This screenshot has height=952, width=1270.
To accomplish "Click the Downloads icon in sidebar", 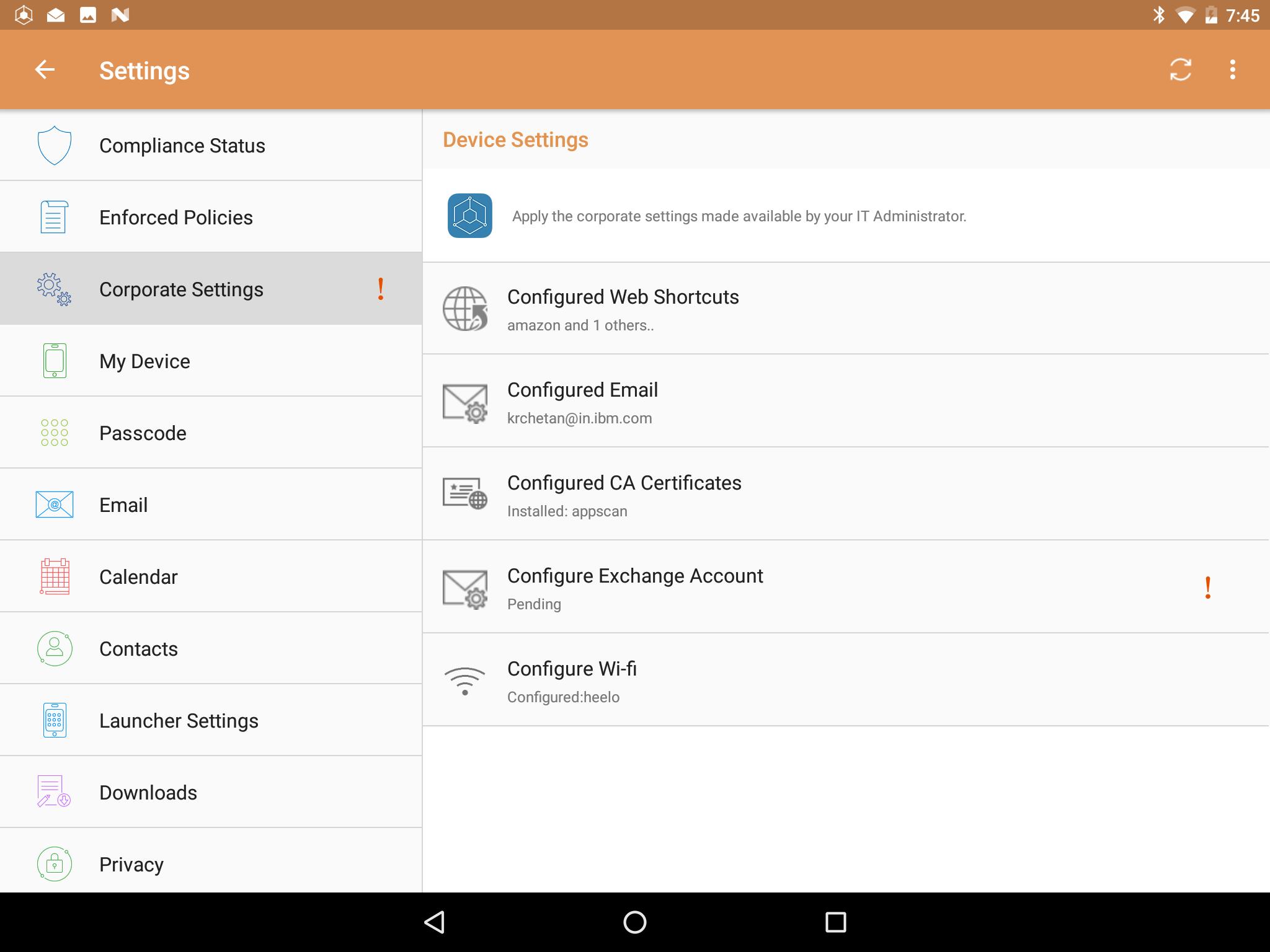I will pyautogui.click(x=53, y=792).
